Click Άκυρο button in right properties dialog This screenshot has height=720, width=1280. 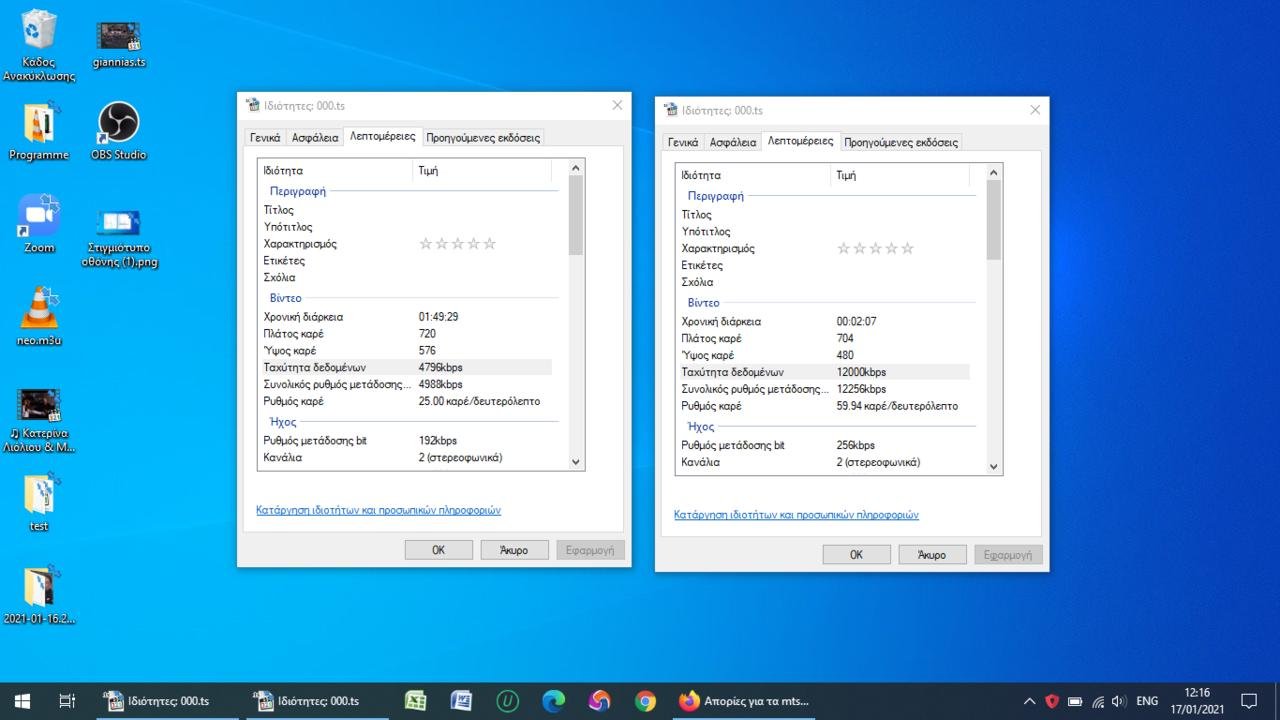coord(931,555)
